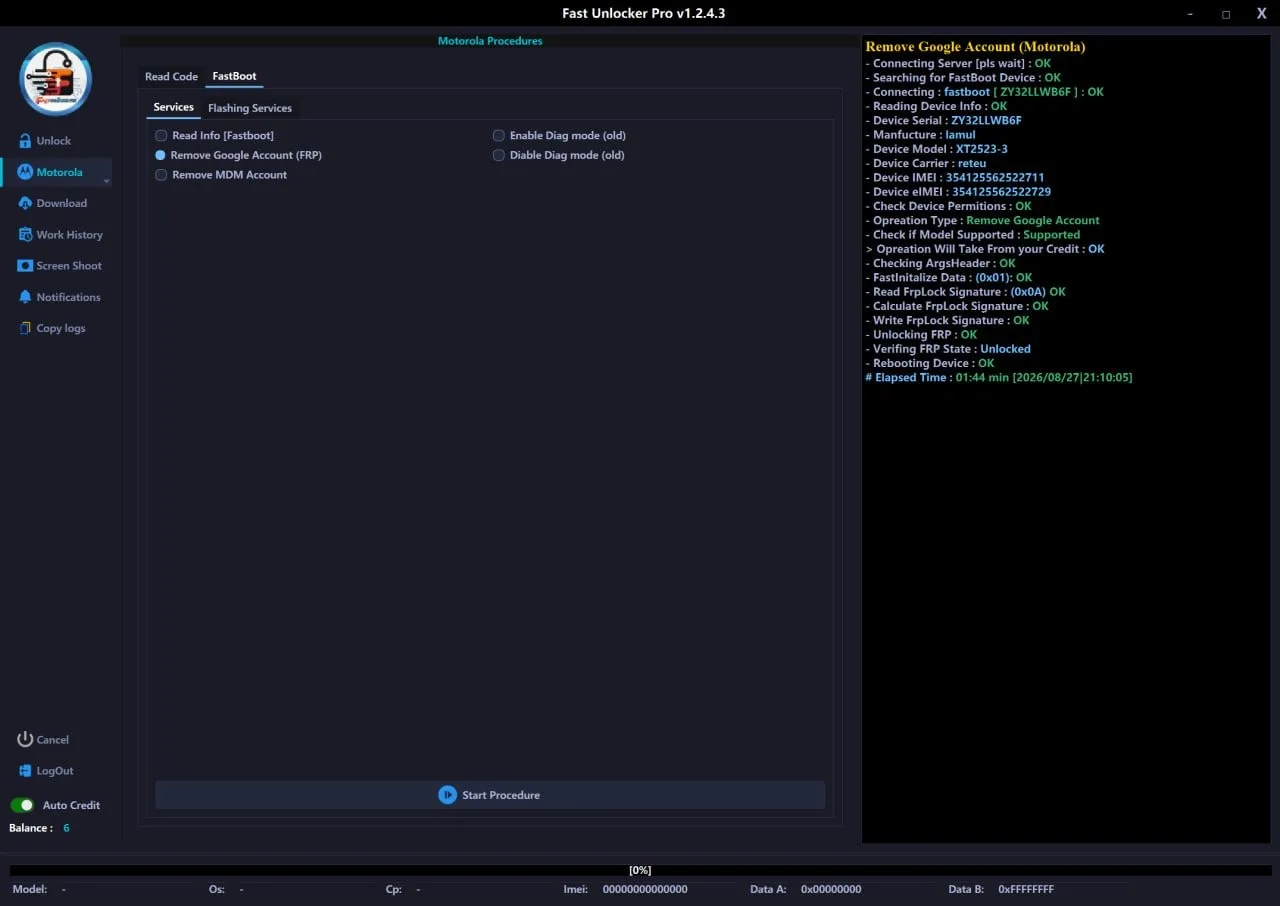Click the Start Procedure button

coord(490,795)
